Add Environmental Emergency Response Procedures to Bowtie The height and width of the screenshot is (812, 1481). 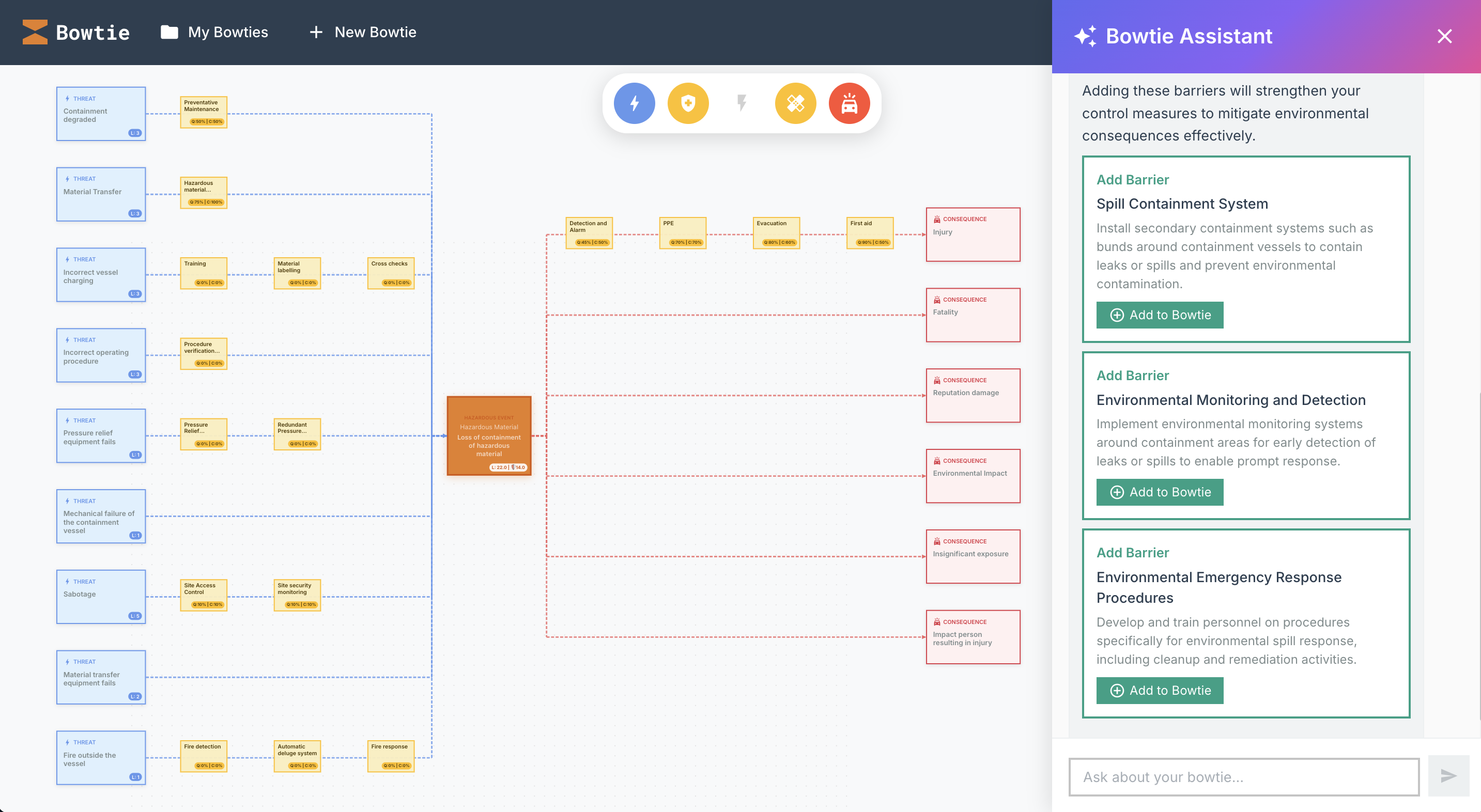(1160, 690)
